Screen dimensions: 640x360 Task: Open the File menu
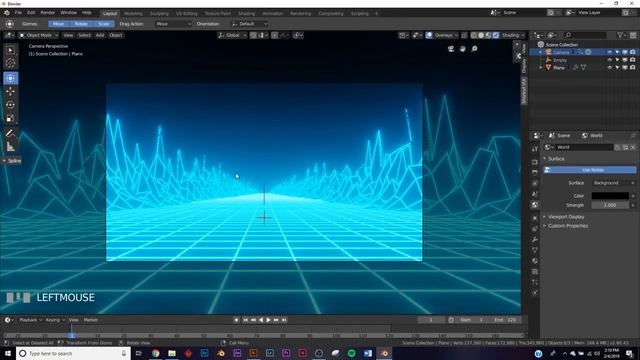coord(18,13)
